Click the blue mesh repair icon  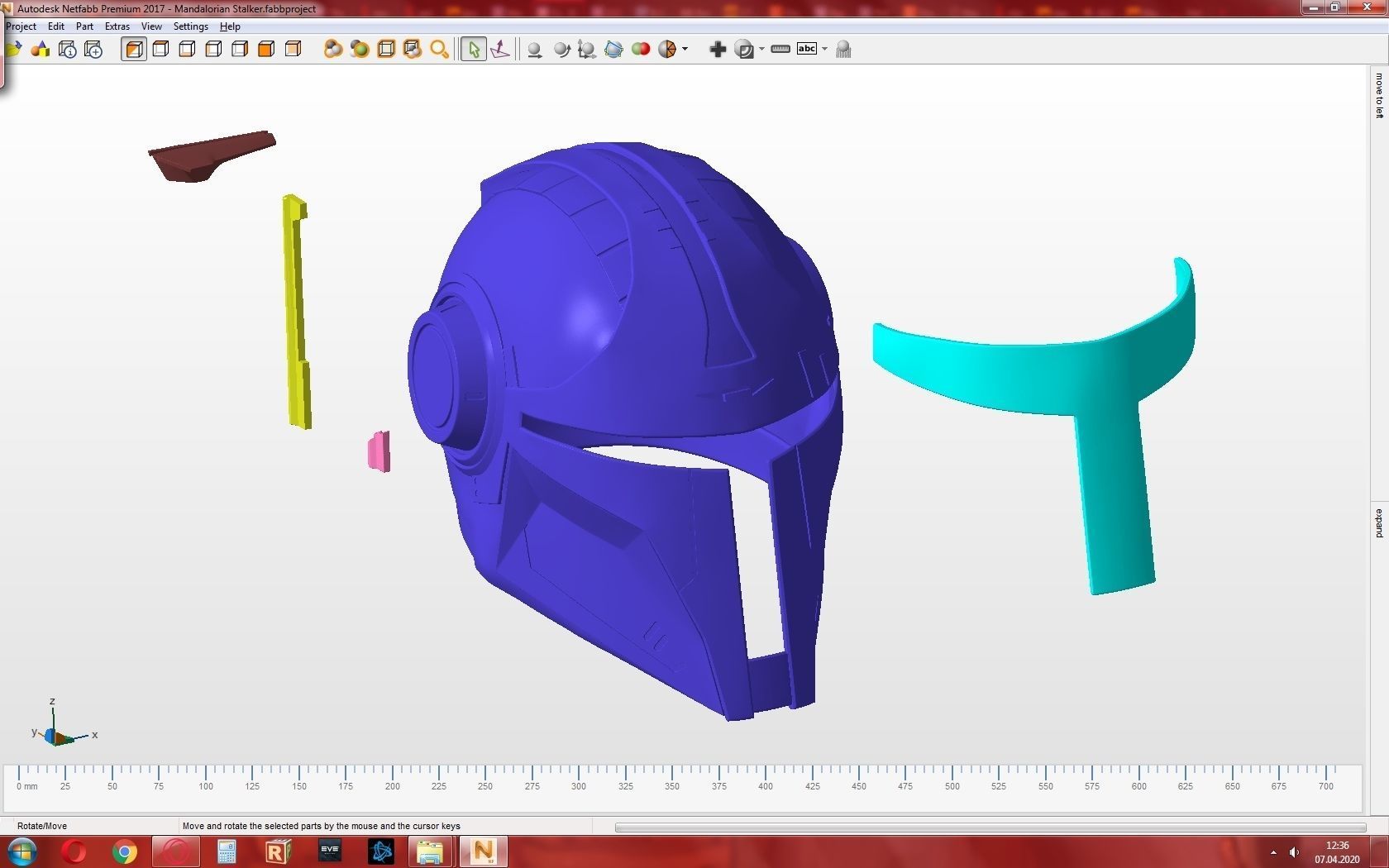(x=613, y=50)
